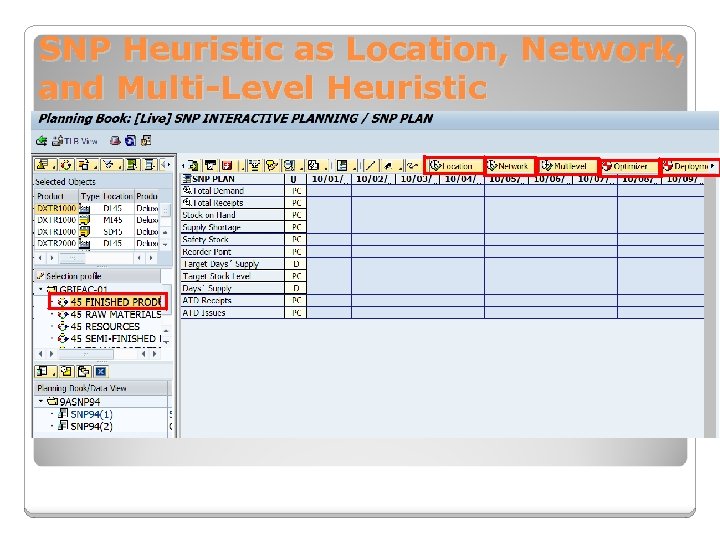Select the DXTR1000 row with location SD45
Image resolution: width=720 pixels, height=540 pixels.
[97, 231]
